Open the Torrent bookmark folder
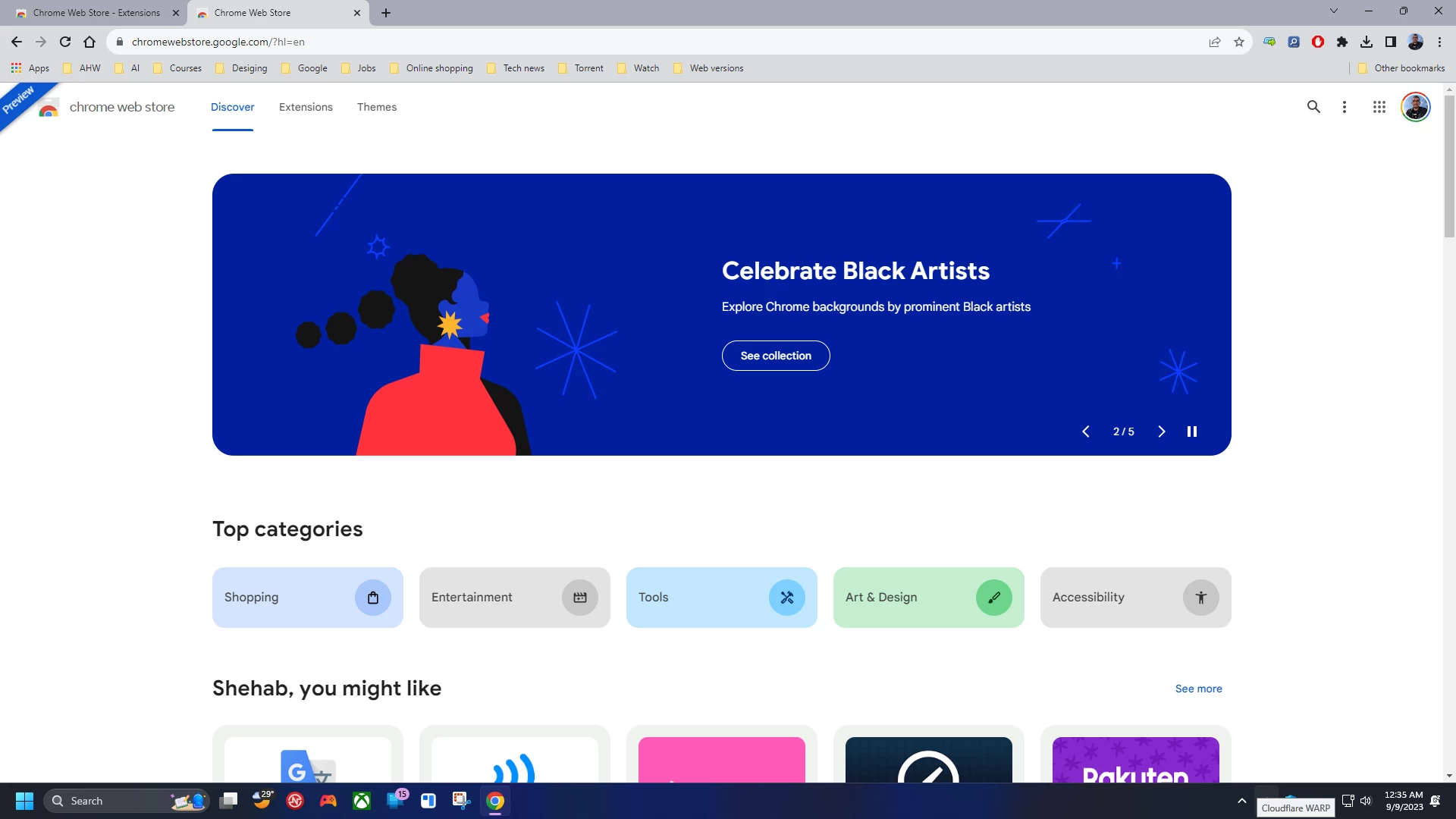Image resolution: width=1456 pixels, height=819 pixels. coord(581,68)
